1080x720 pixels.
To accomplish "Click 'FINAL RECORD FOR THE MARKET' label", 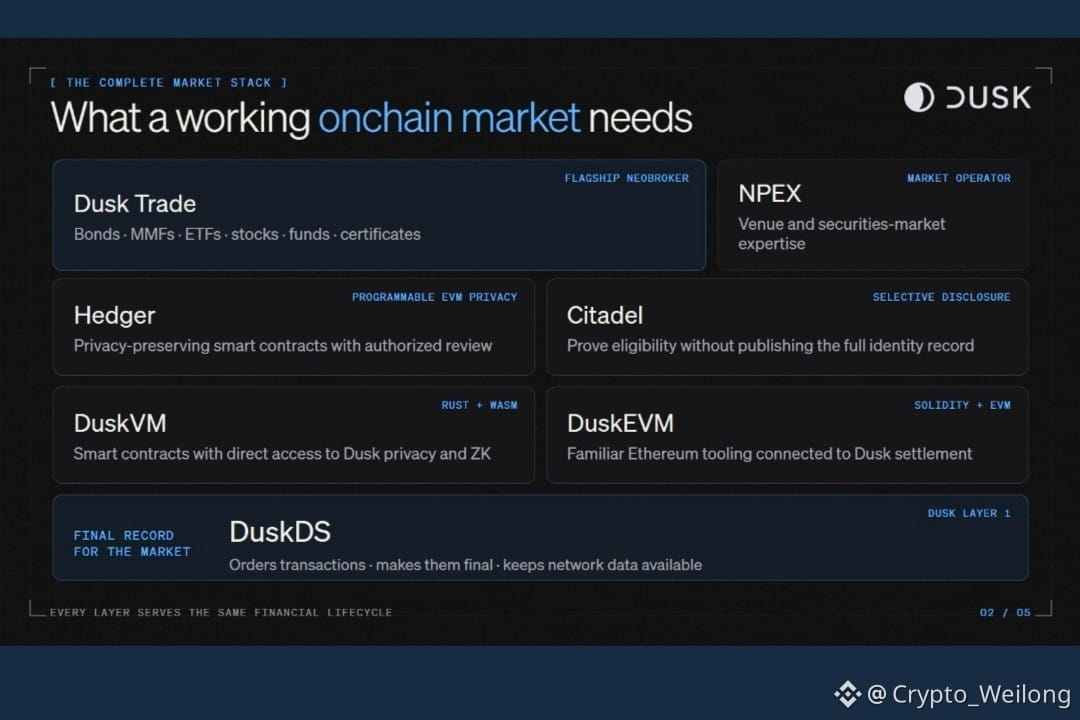I will 132,544.
